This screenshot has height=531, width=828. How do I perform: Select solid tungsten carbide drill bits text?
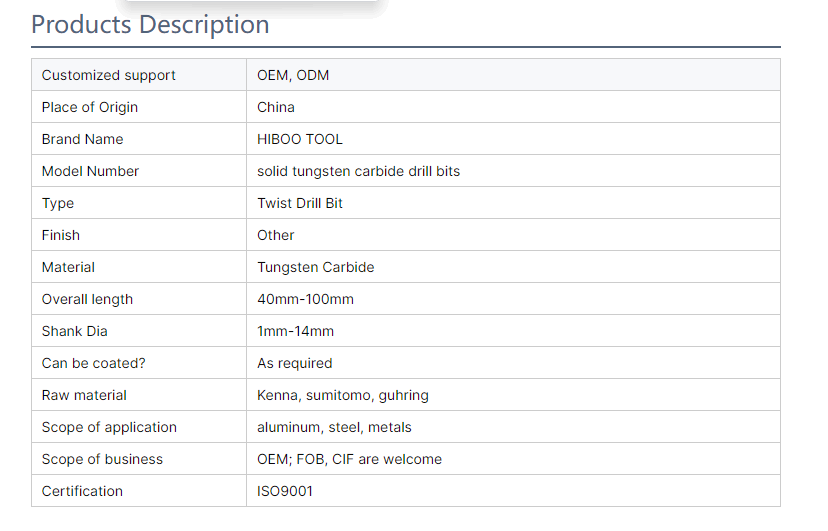point(358,171)
